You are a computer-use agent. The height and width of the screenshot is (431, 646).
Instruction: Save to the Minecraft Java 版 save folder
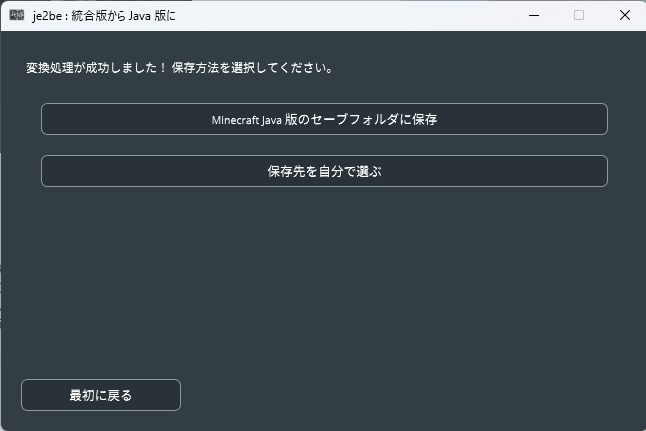(324, 119)
